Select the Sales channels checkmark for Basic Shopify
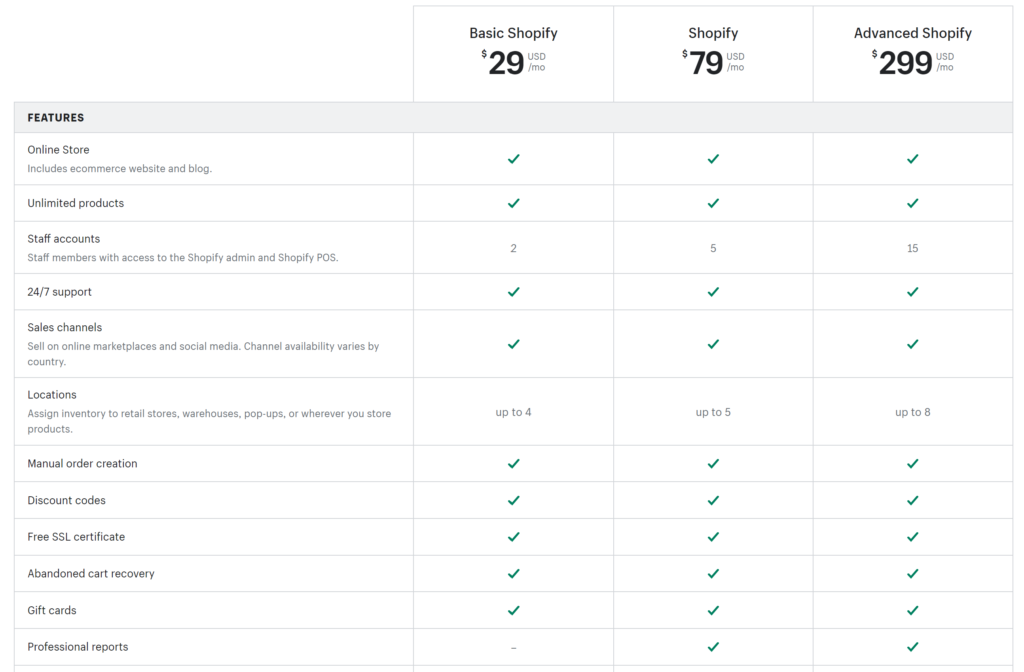This screenshot has height=672, width=1024. (x=513, y=344)
